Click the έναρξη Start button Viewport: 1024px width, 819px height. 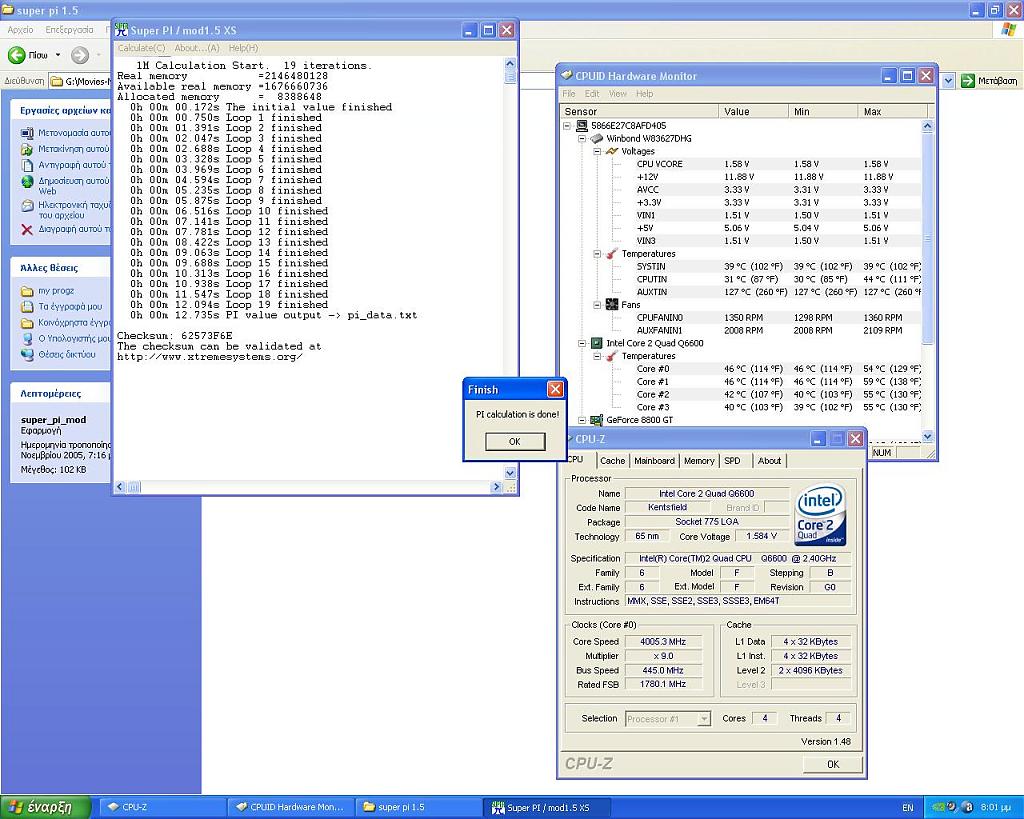(x=46, y=807)
